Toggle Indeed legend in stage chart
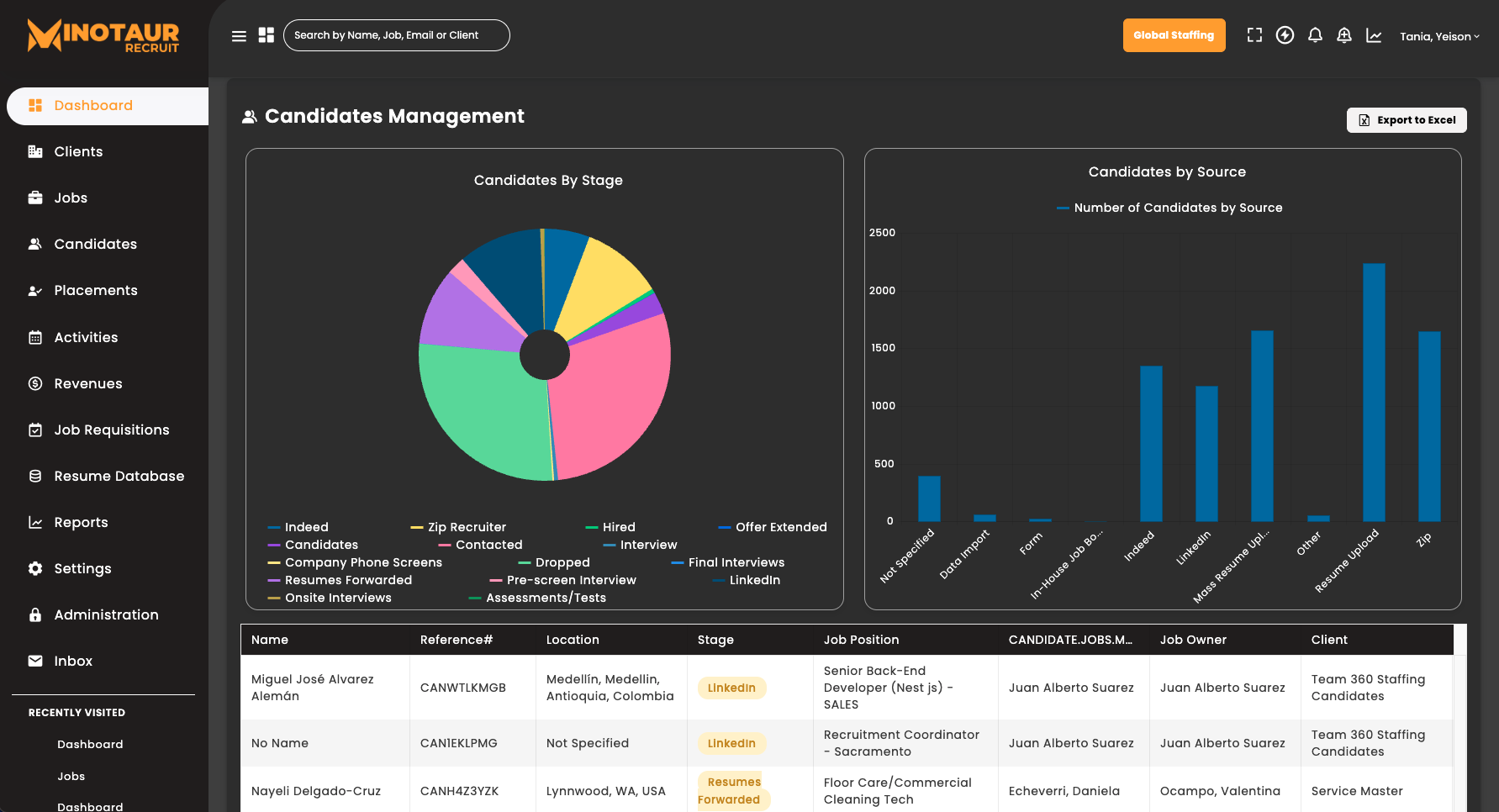The width and height of the screenshot is (1499, 812). 298,527
